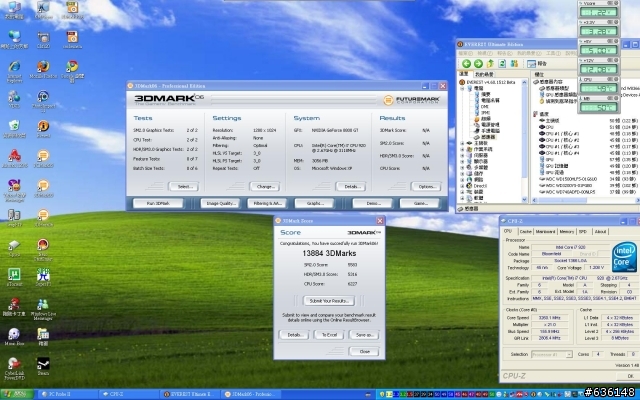Screen dimensions: 640x400
Task: Click Submit Your Results... in the Score dialog
Action: click(x=329, y=301)
